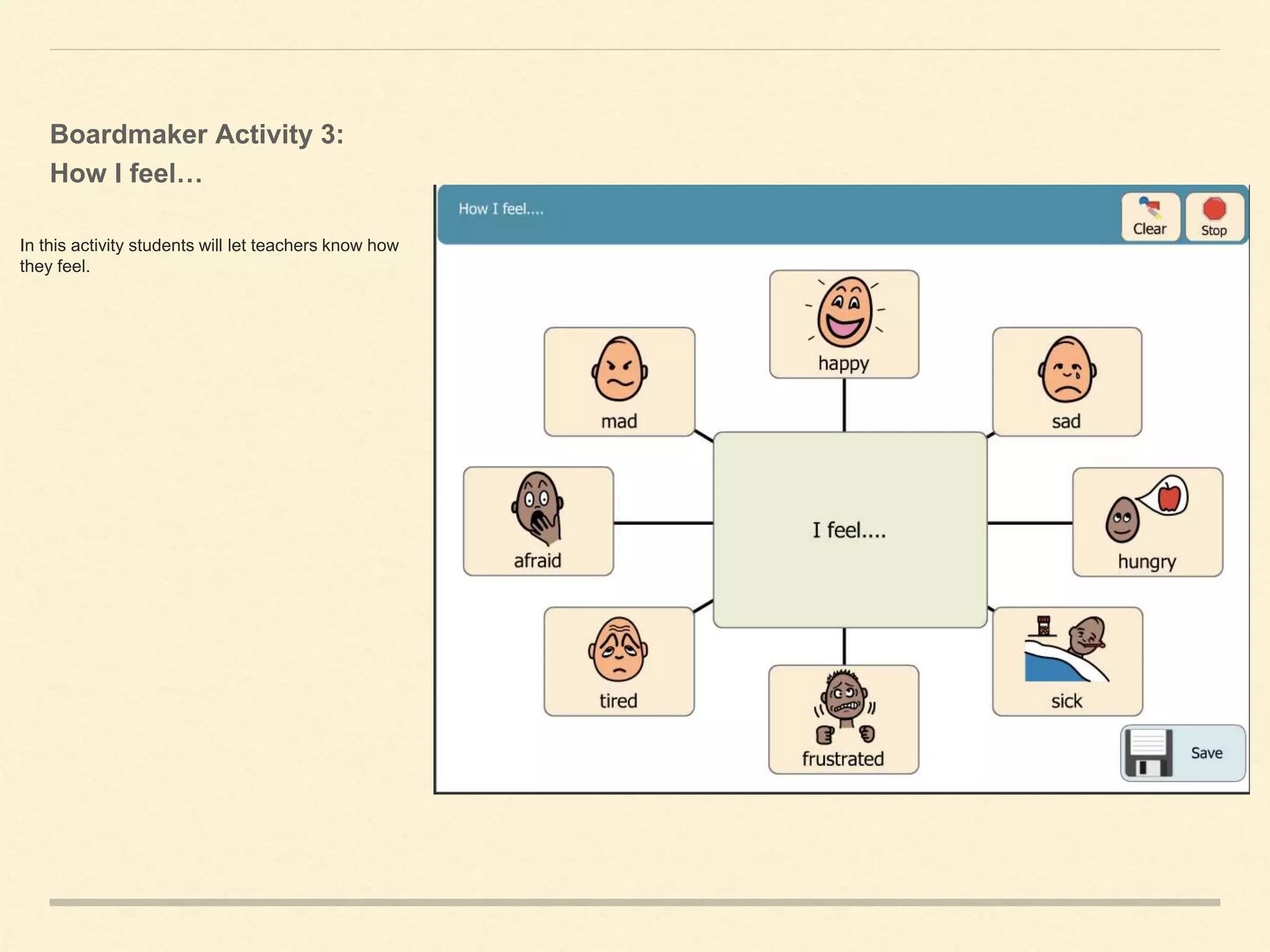Click the 'hungry' word label
This screenshot has height=952, width=1270.
(x=1147, y=562)
